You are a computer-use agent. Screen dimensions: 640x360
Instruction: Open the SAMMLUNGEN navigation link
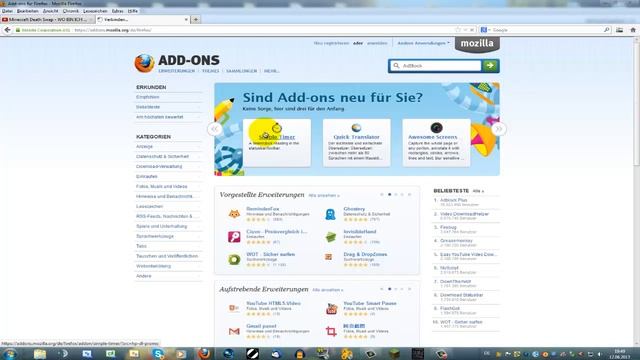pyautogui.click(x=242, y=71)
